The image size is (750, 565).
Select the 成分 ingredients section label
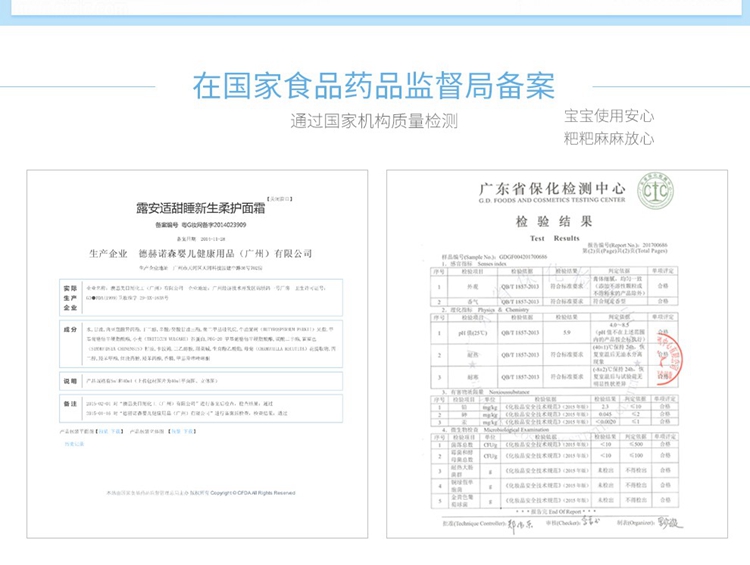[70, 328]
